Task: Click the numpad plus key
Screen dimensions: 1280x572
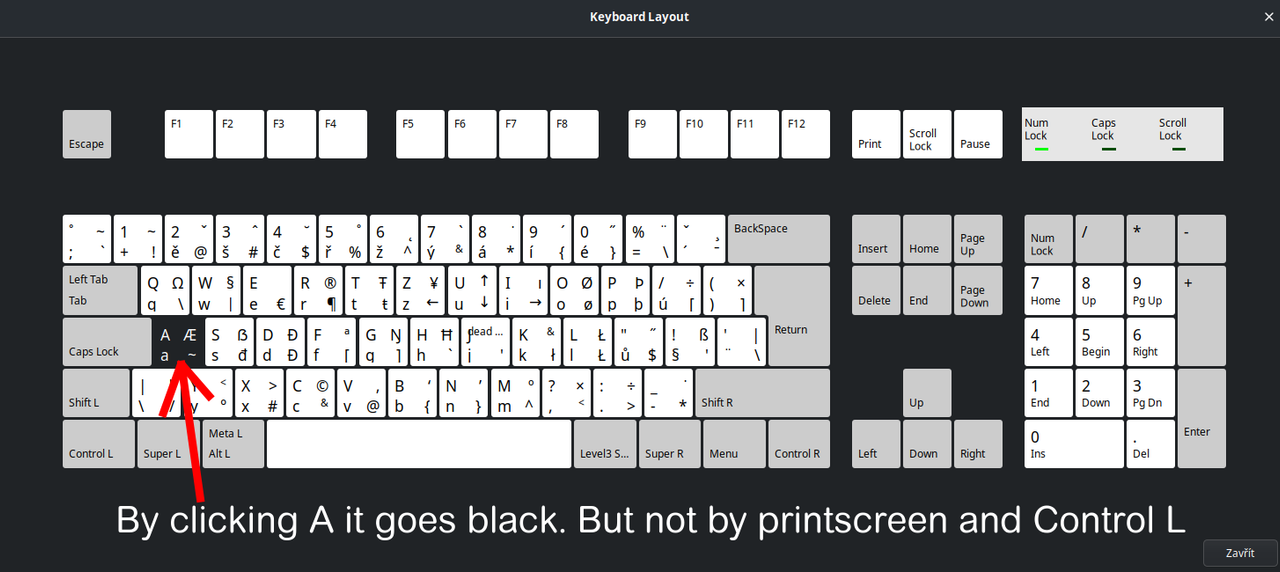Action: coord(1202,316)
